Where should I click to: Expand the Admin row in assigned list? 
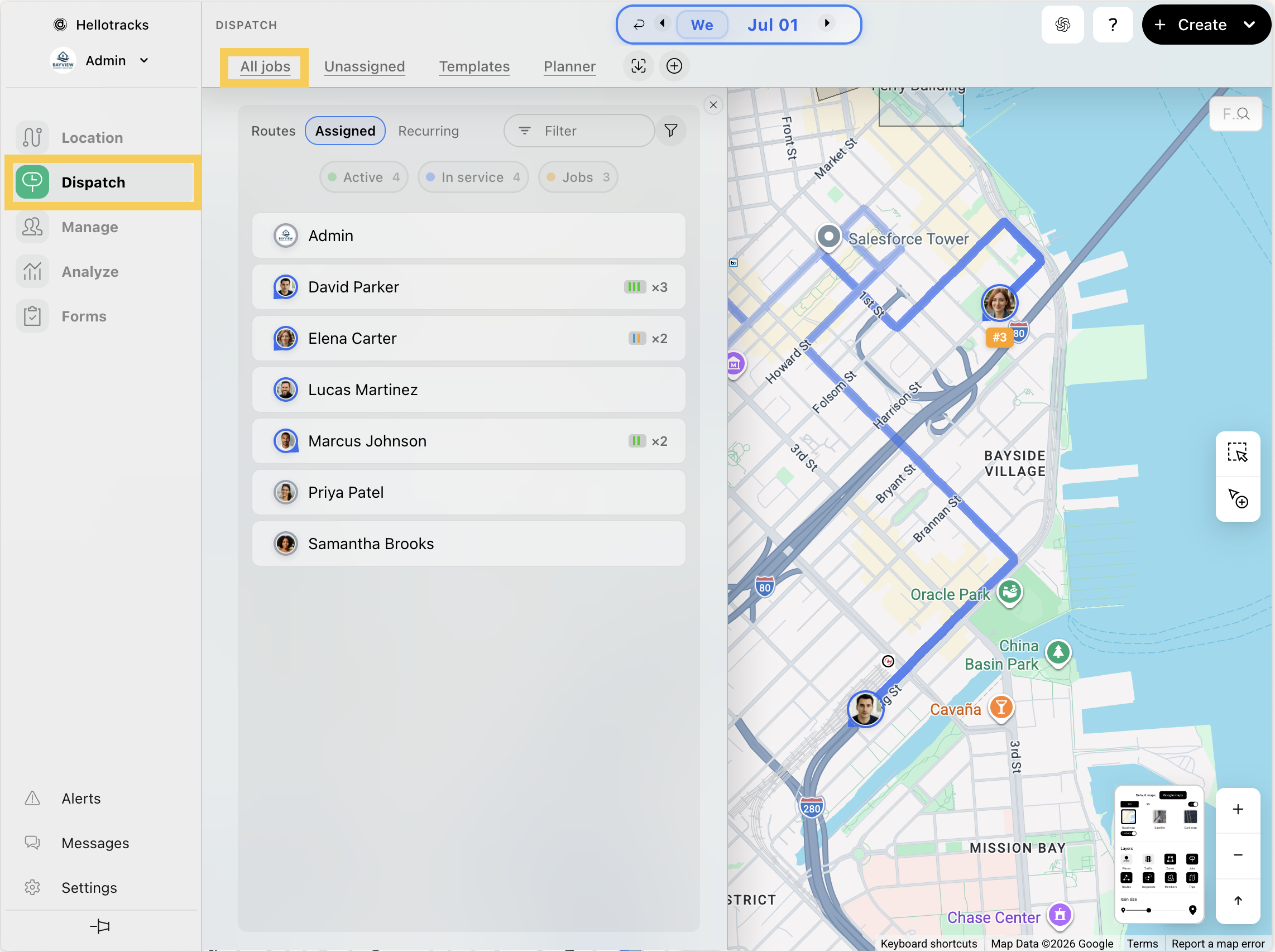tap(468, 235)
